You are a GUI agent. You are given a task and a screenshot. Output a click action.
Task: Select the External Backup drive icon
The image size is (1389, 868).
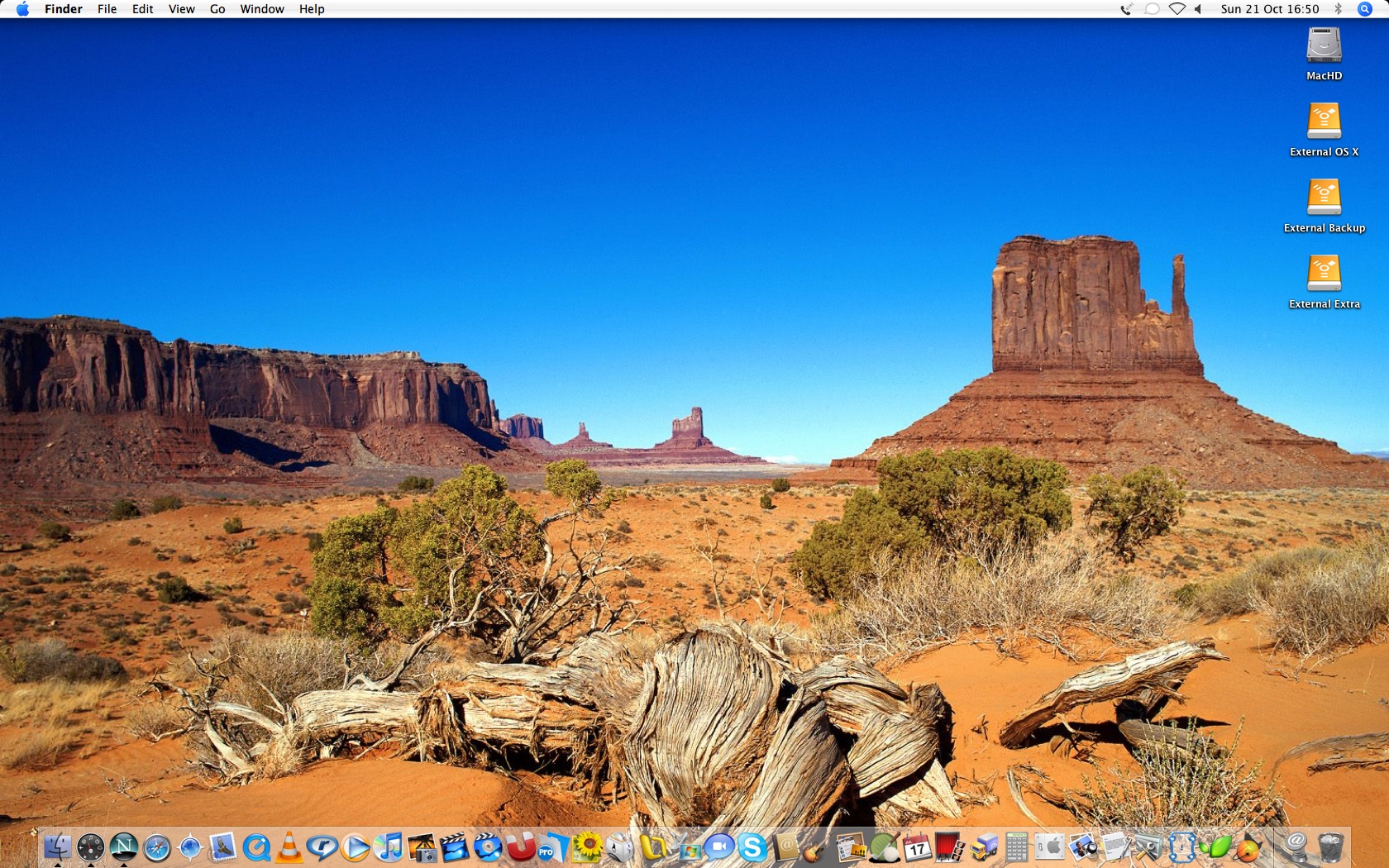1324,206
